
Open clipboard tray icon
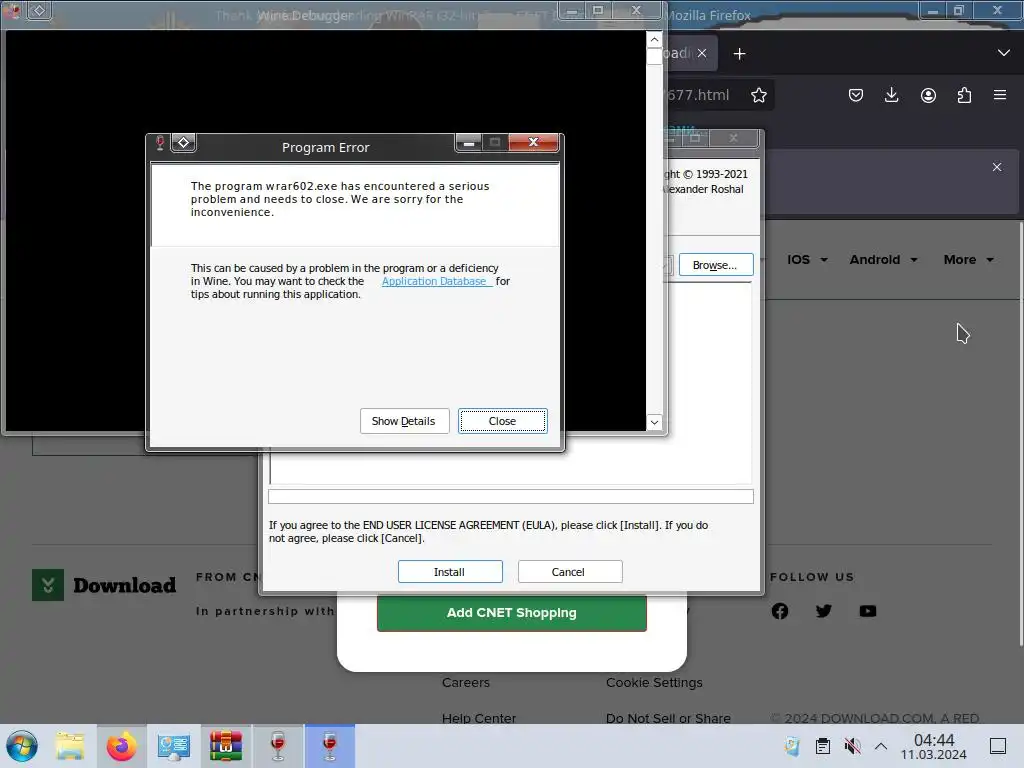coord(823,746)
